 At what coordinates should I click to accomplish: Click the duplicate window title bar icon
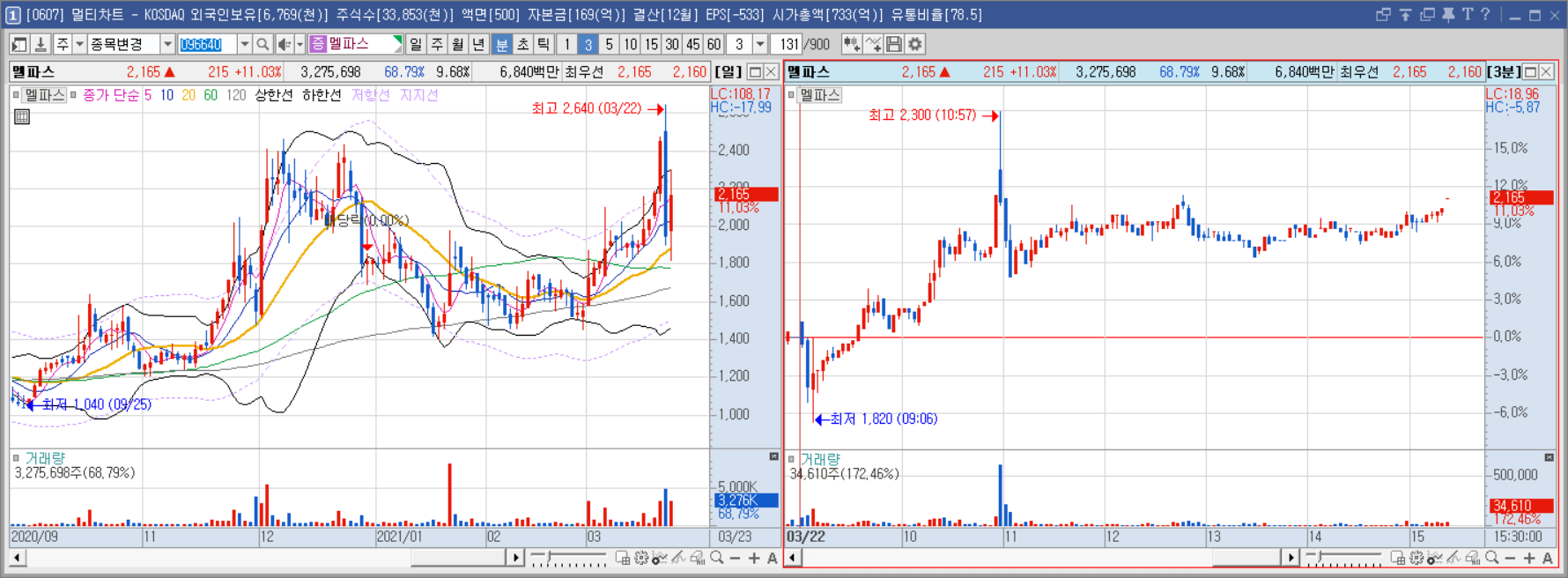[1427, 14]
